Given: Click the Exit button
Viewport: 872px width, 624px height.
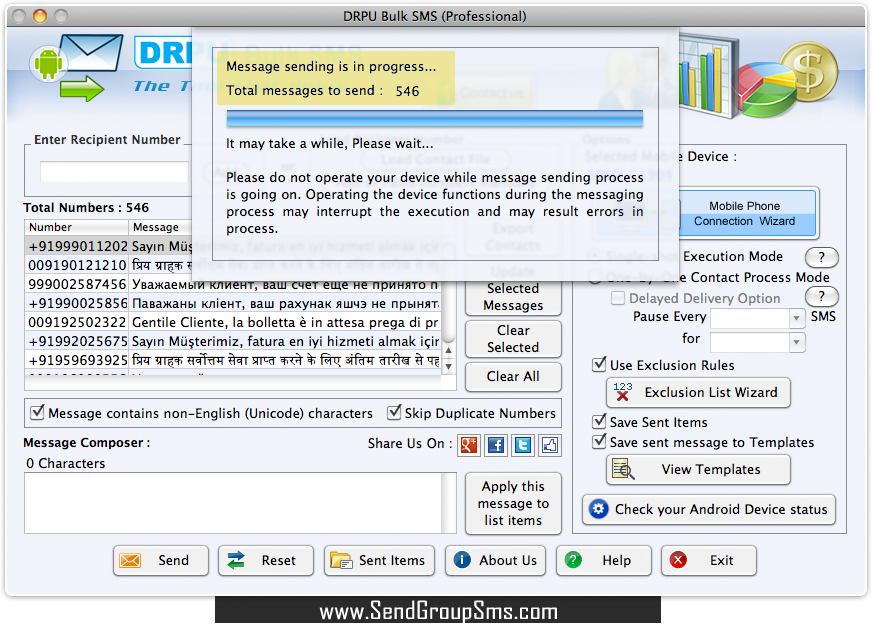Looking at the screenshot, I should pyautogui.click(x=708, y=560).
